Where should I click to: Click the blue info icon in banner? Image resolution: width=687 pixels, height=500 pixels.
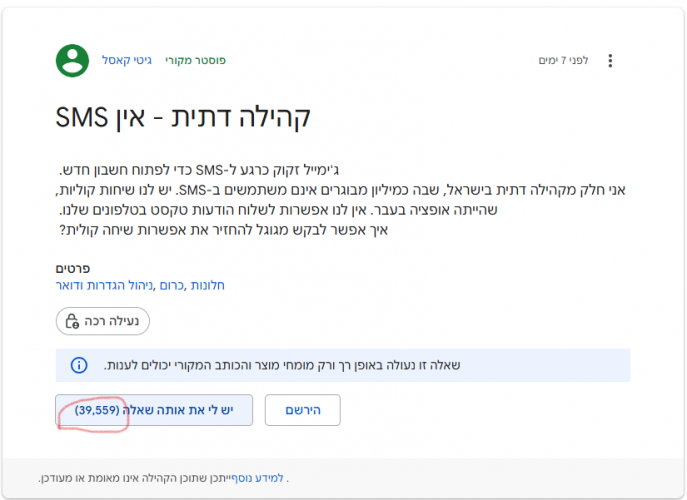[x=78, y=365]
